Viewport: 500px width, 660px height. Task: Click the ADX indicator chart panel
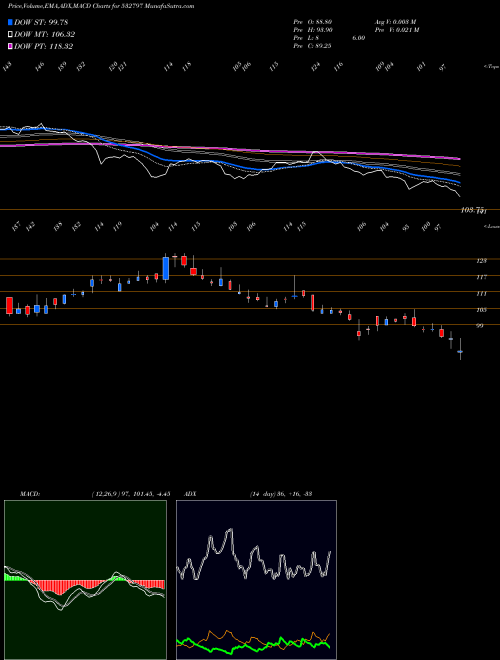pos(256,580)
